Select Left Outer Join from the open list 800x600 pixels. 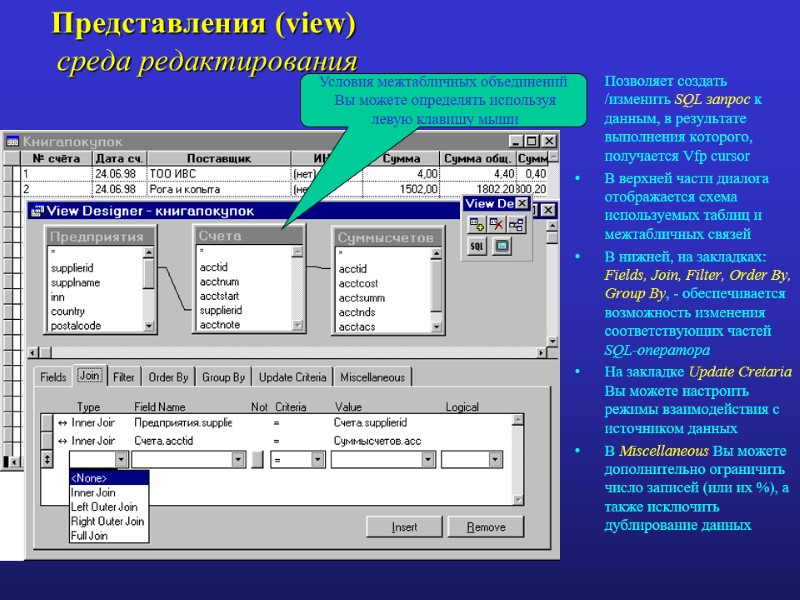104,505
